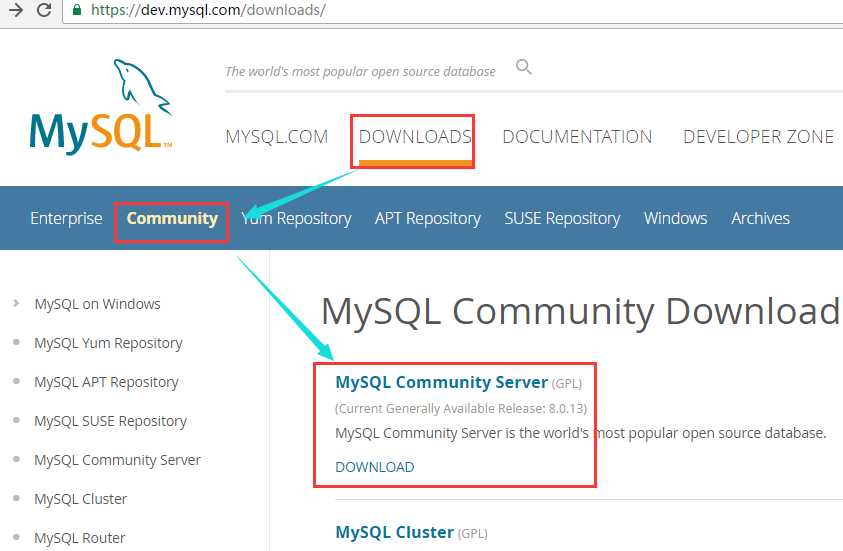Open the MYSQL.COM top navigation tab
The image size is (843, 551).
pos(276,137)
